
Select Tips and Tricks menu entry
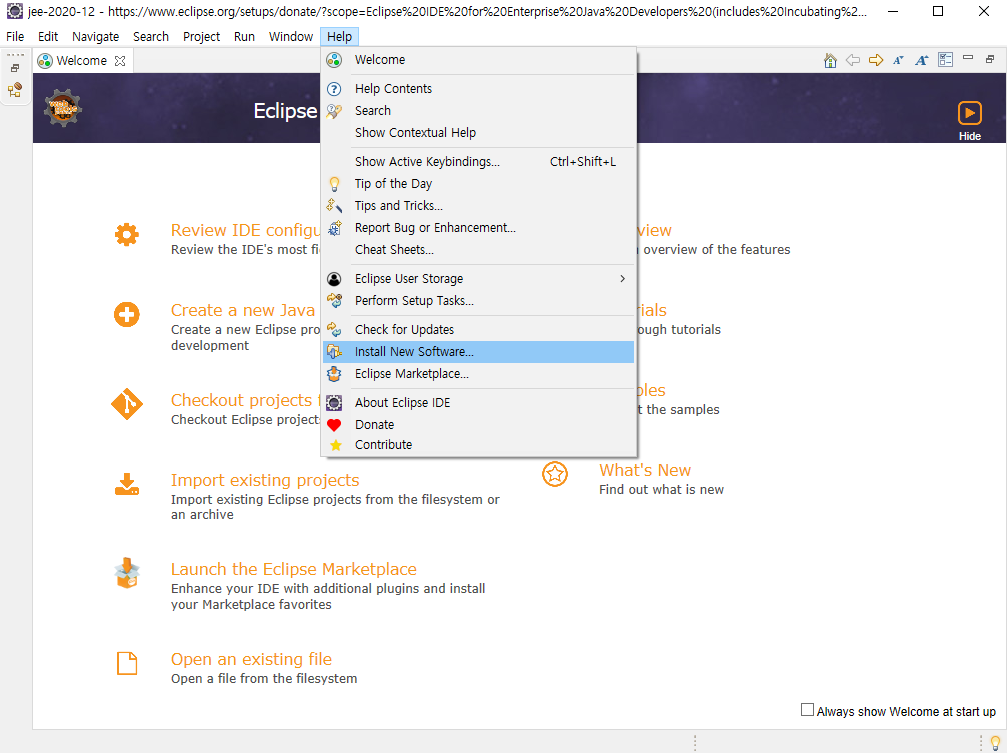click(478, 206)
